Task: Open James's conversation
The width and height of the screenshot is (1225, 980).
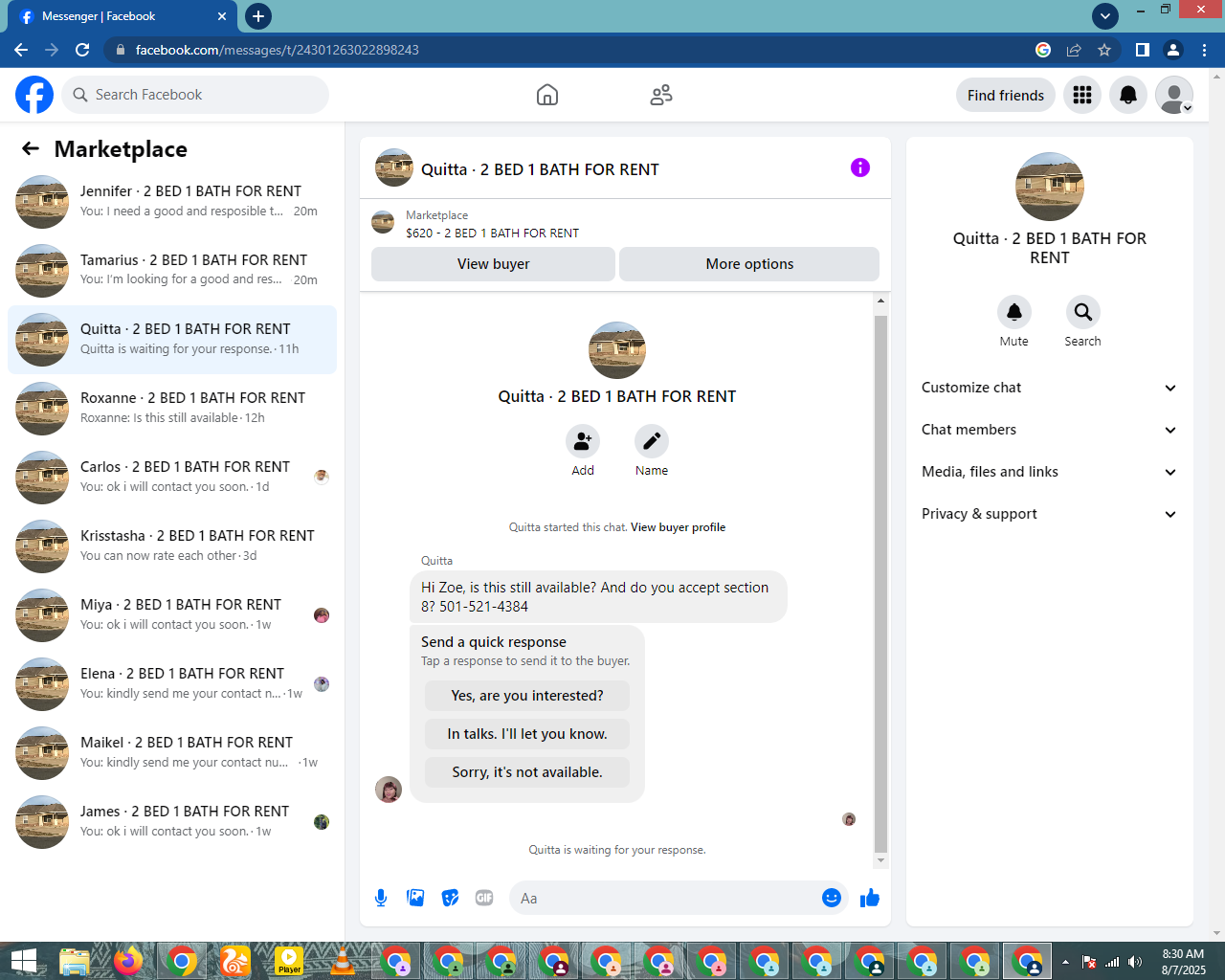Action: pyautogui.click(x=172, y=822)
